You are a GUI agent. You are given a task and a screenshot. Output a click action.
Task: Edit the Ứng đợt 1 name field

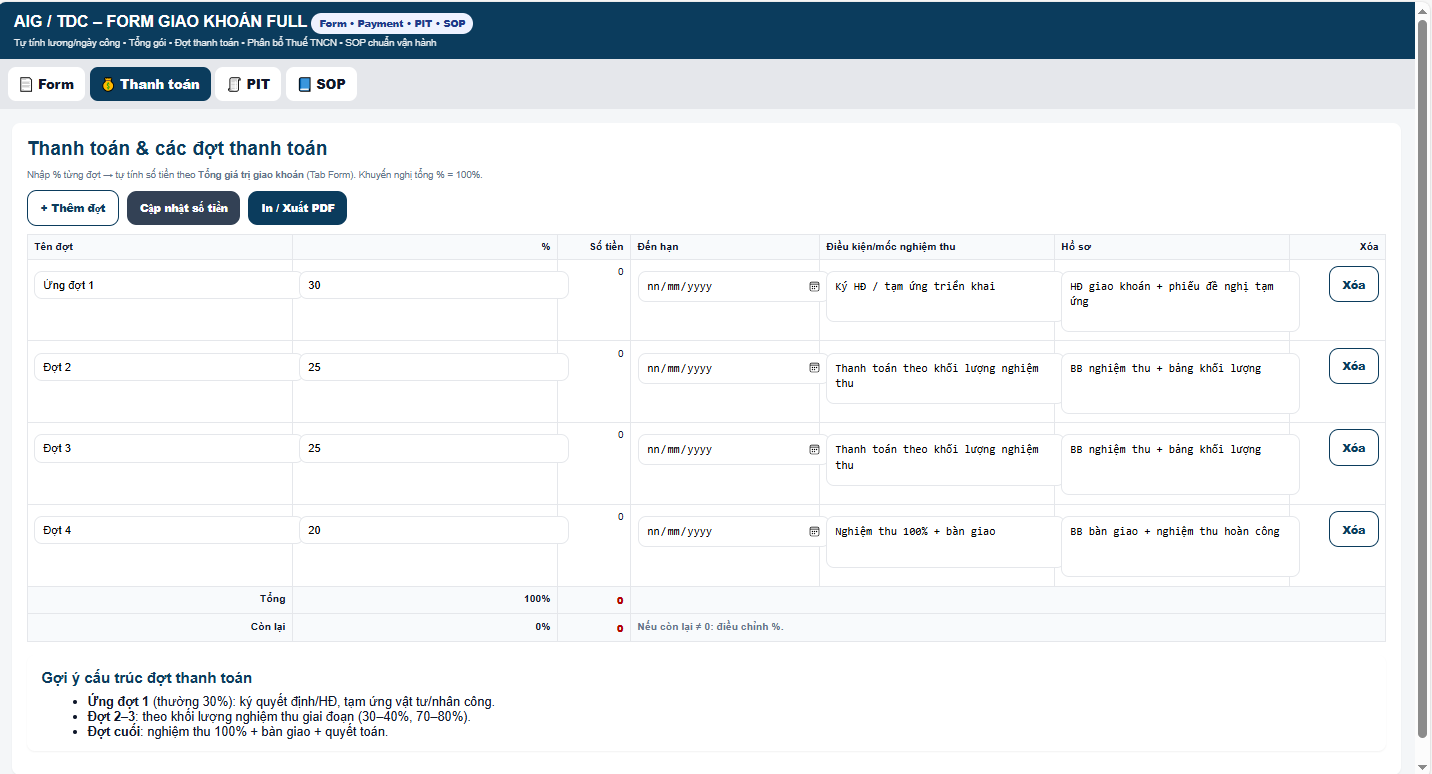(x=166, y=285)
